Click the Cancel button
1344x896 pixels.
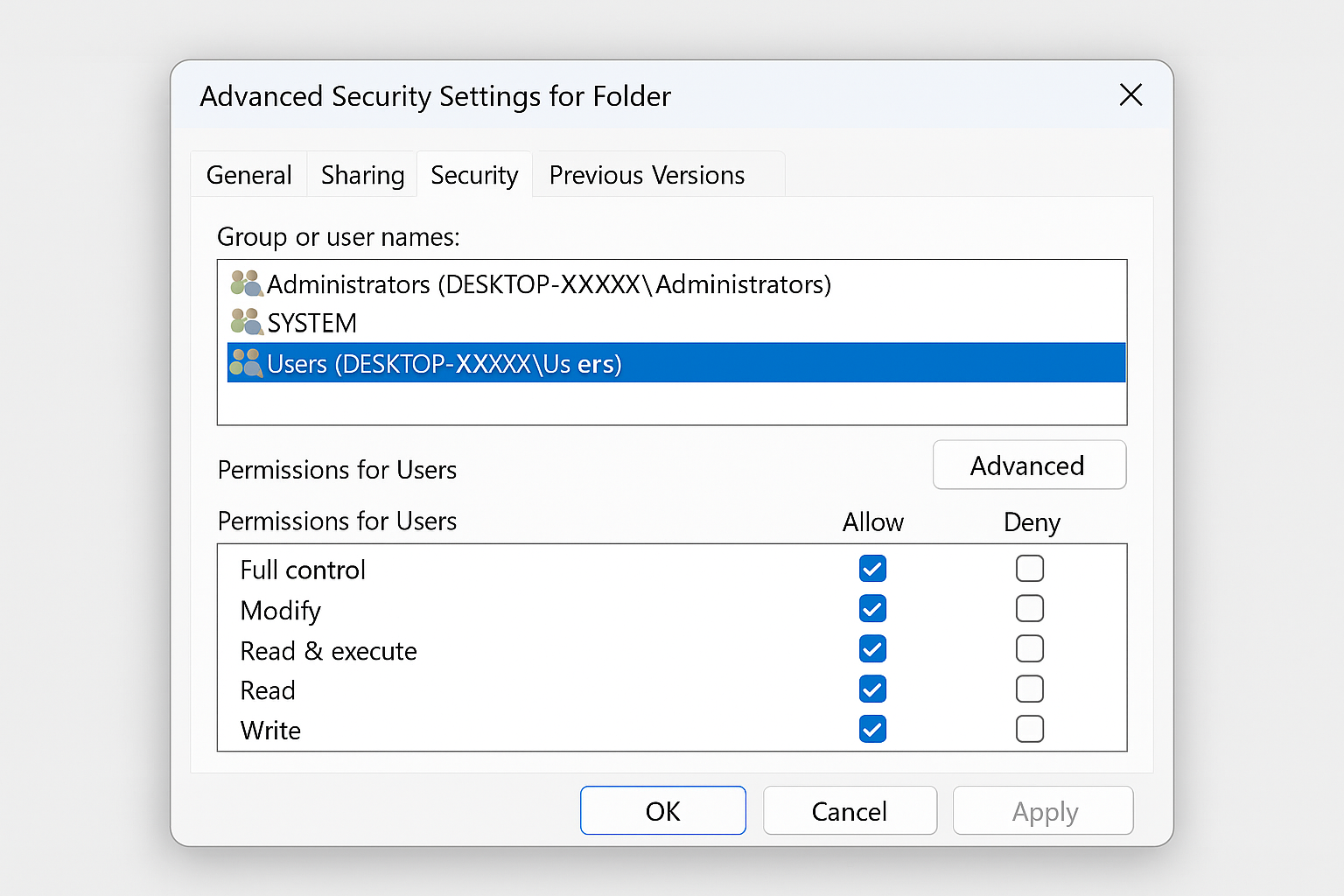850,811
